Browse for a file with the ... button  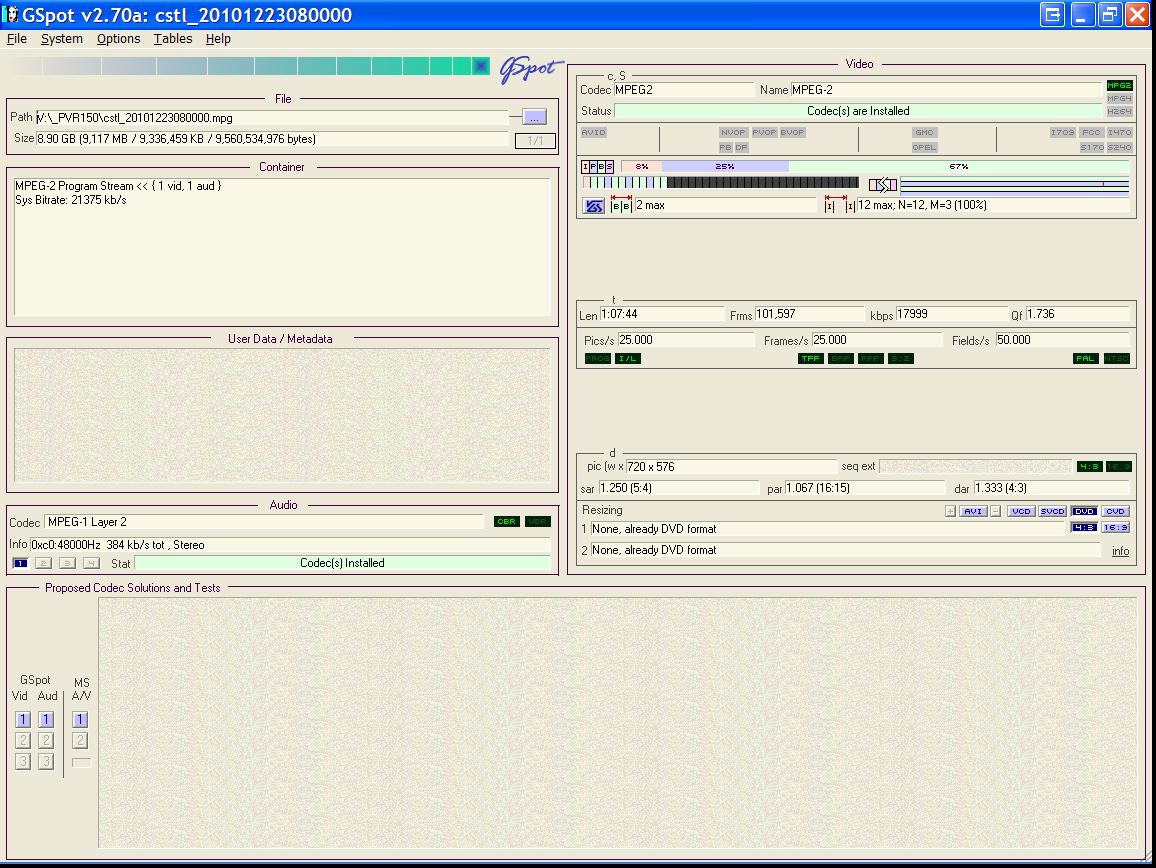click(535, 117)
